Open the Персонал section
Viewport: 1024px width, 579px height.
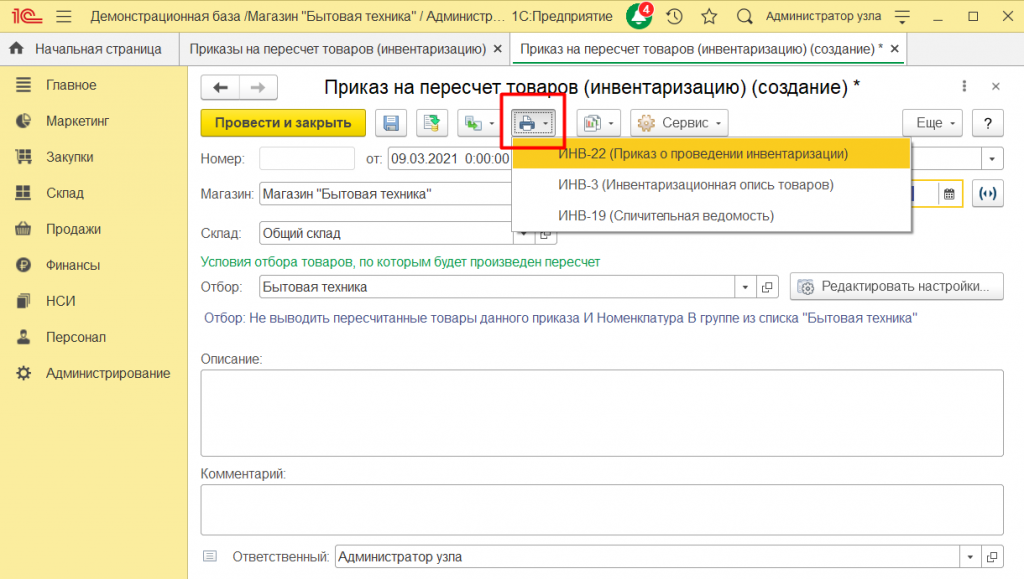(x=75, y=337)
